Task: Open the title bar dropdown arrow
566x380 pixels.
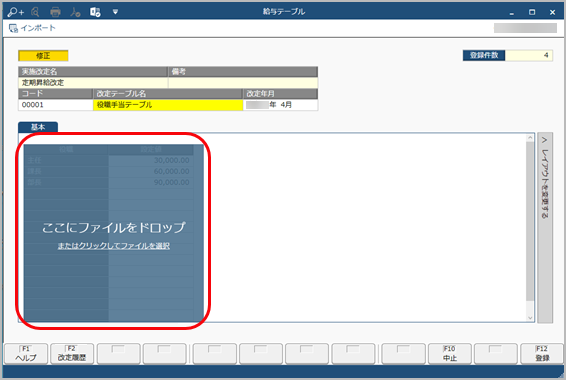Action: [x=115, y=12]
